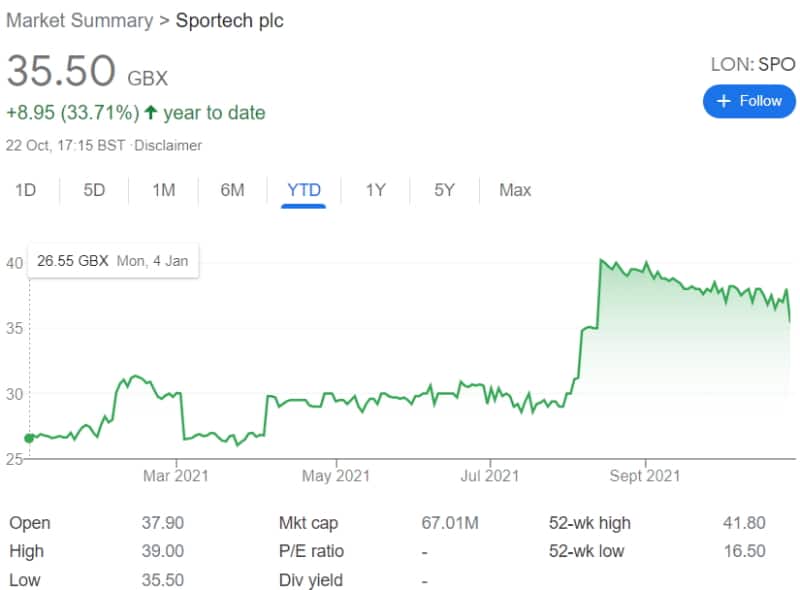Click the green dot chart marker
This screenshot has width=800, height=590.
click(x=29, y=438)
